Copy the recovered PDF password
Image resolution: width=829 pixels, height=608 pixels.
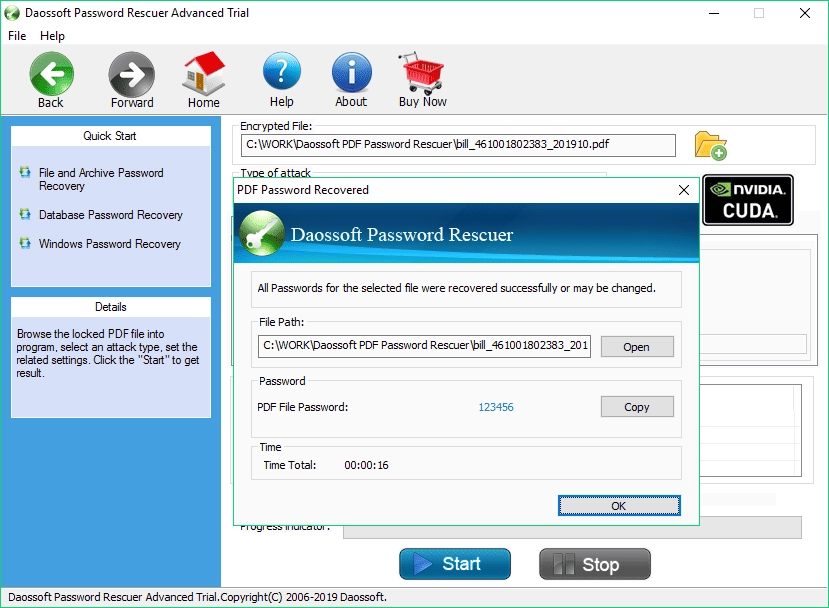637,407
